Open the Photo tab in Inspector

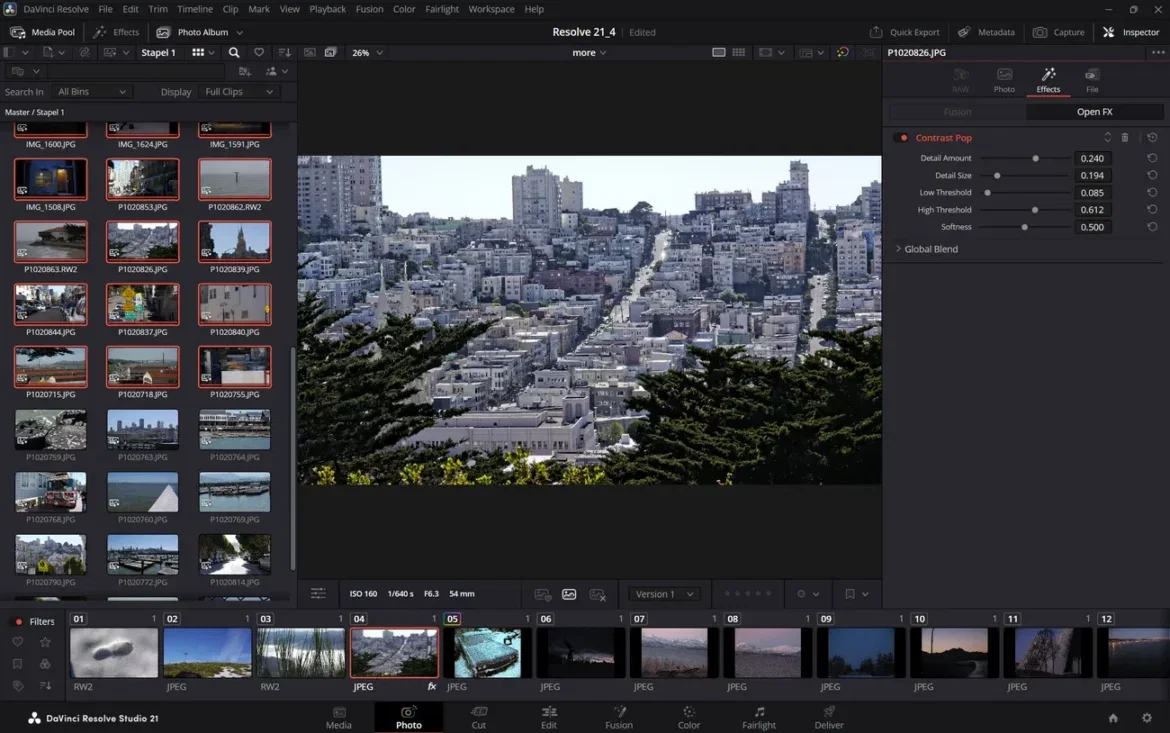(1004, 81)
